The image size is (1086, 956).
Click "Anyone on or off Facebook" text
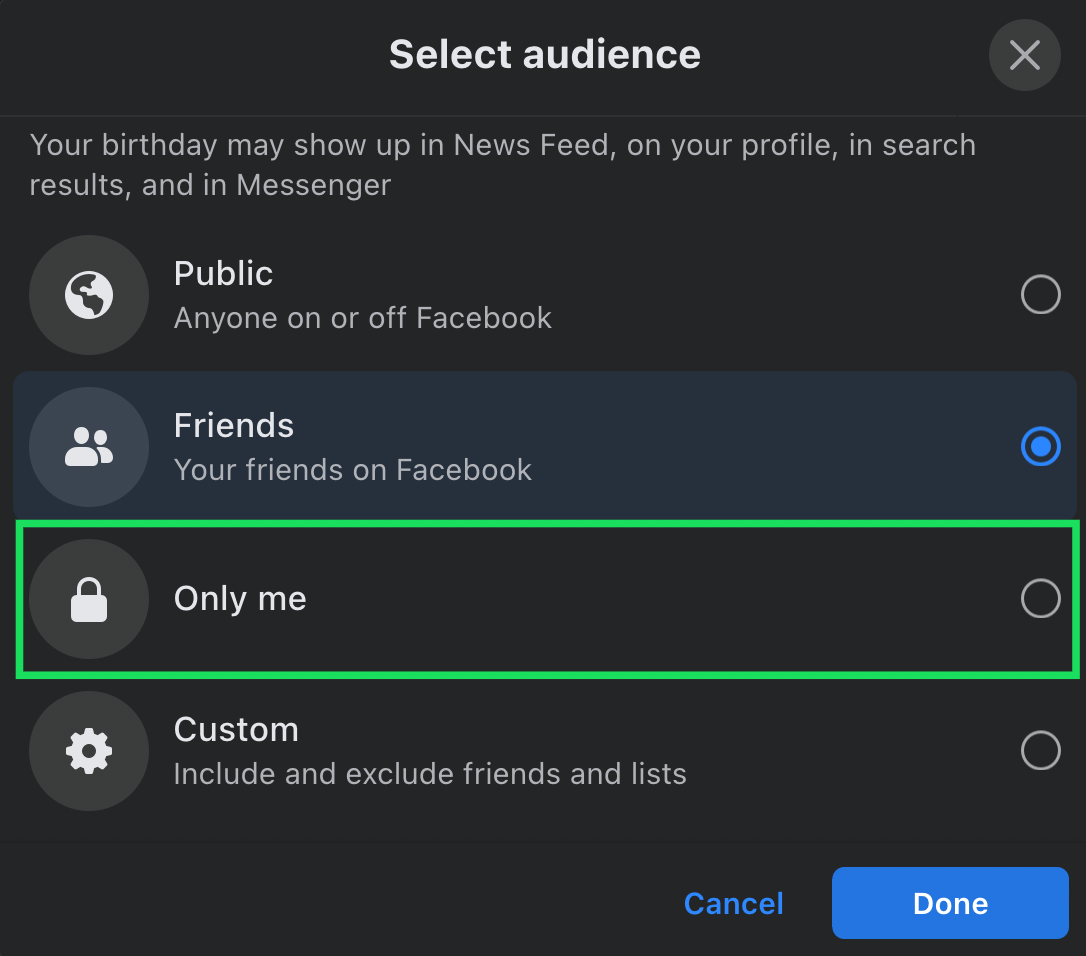coord(363,318)
